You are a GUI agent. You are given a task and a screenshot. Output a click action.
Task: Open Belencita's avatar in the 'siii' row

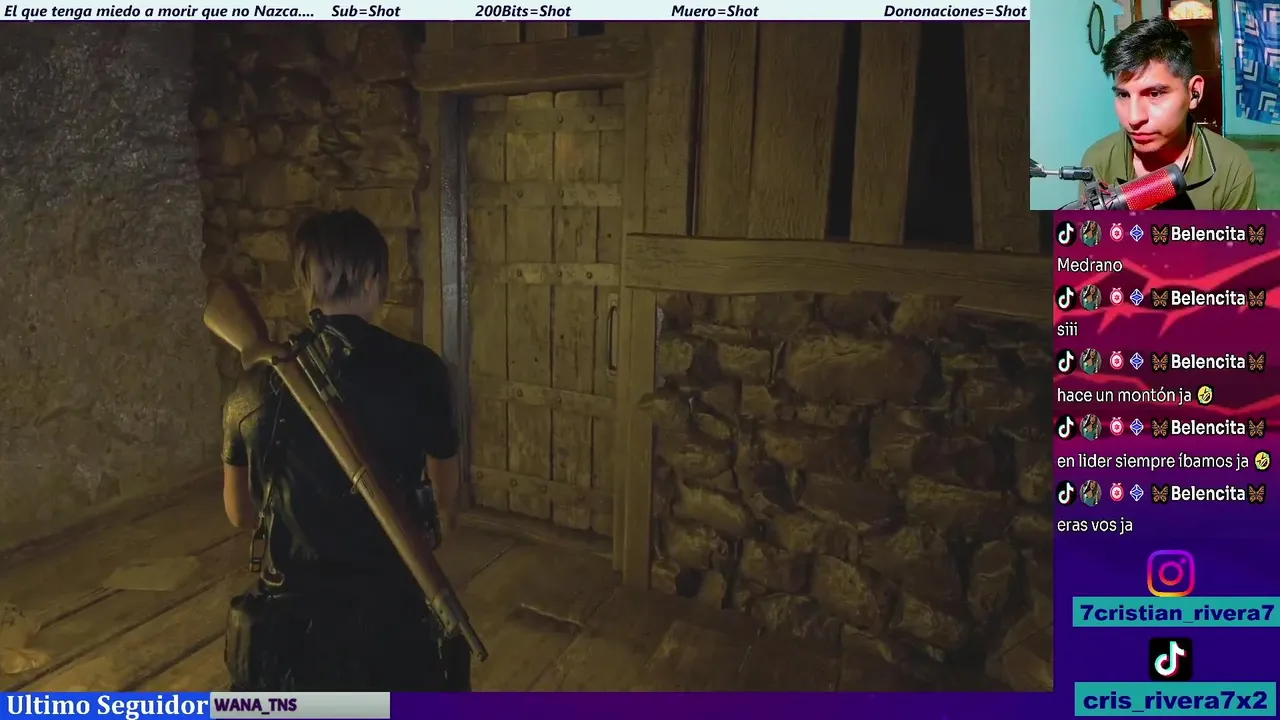[x=1091, y=298]
